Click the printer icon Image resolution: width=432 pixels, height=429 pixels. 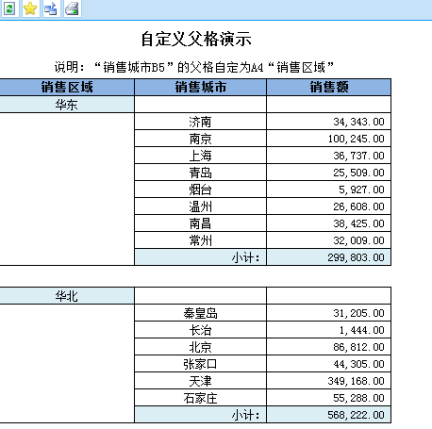pos(72,8)
